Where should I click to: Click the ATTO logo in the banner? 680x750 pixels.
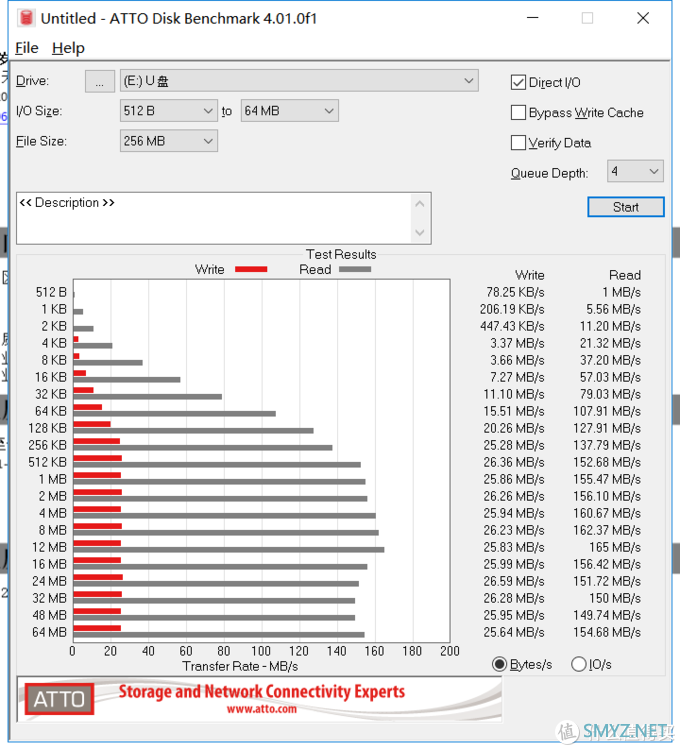[59, 699]
